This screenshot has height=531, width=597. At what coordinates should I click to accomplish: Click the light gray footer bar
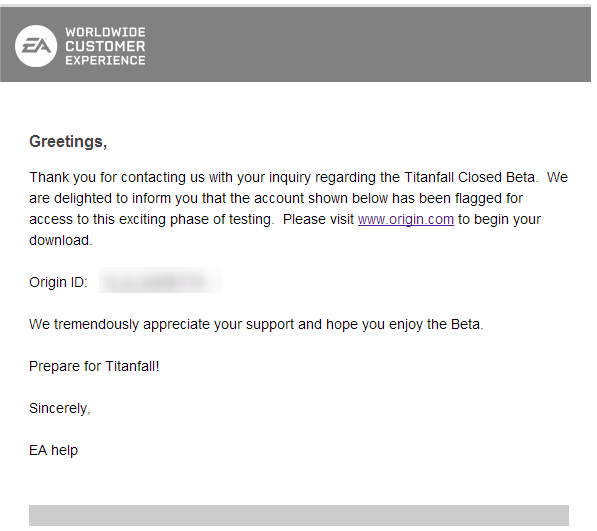pos(299,515)
